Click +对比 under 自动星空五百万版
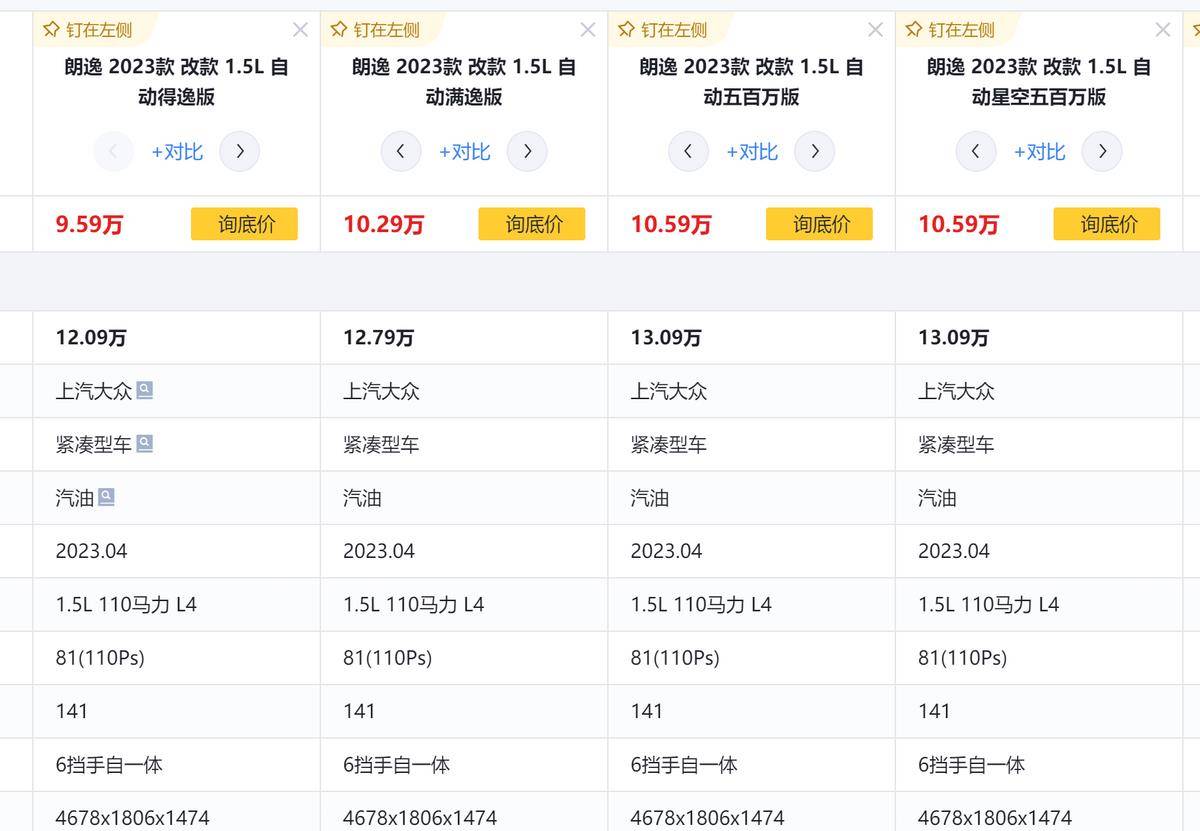This screenshot has width=1200, height=831. (1039, 152)
